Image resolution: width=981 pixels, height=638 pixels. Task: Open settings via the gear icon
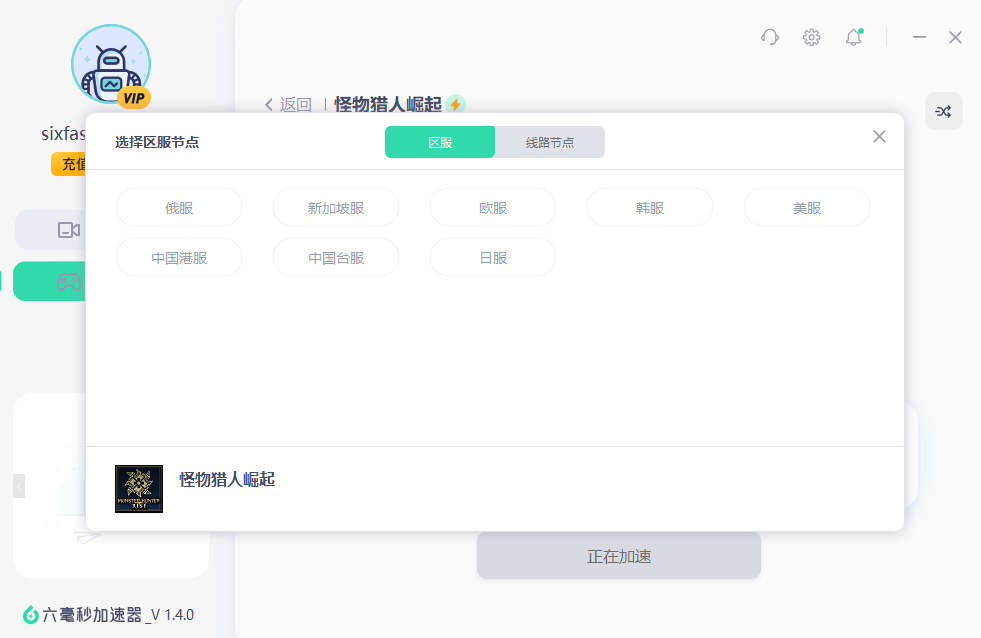click(811, 37)
